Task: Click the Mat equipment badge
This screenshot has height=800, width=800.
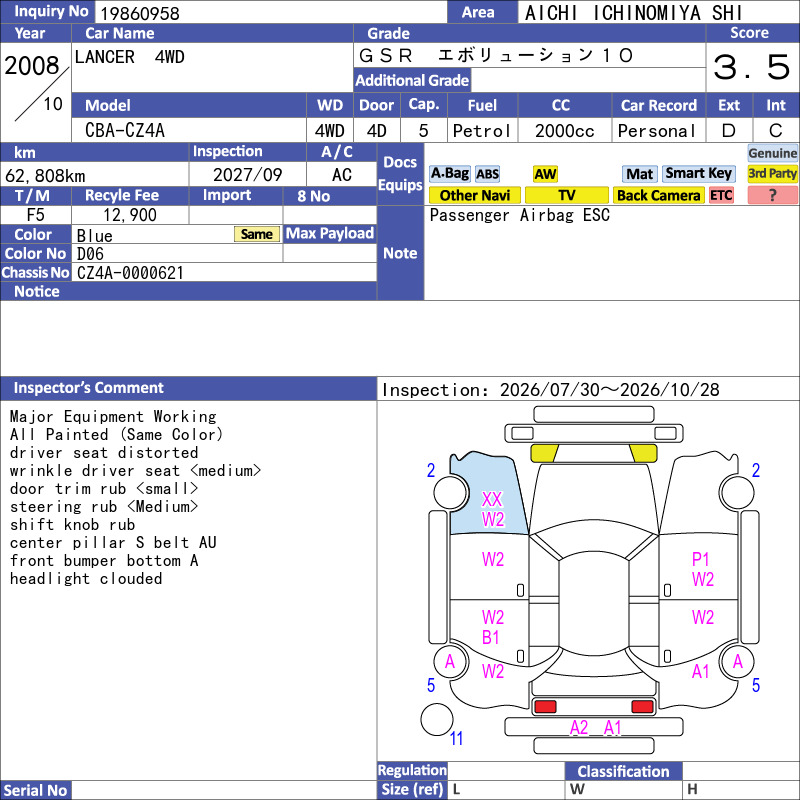Action: coord(639,174)
